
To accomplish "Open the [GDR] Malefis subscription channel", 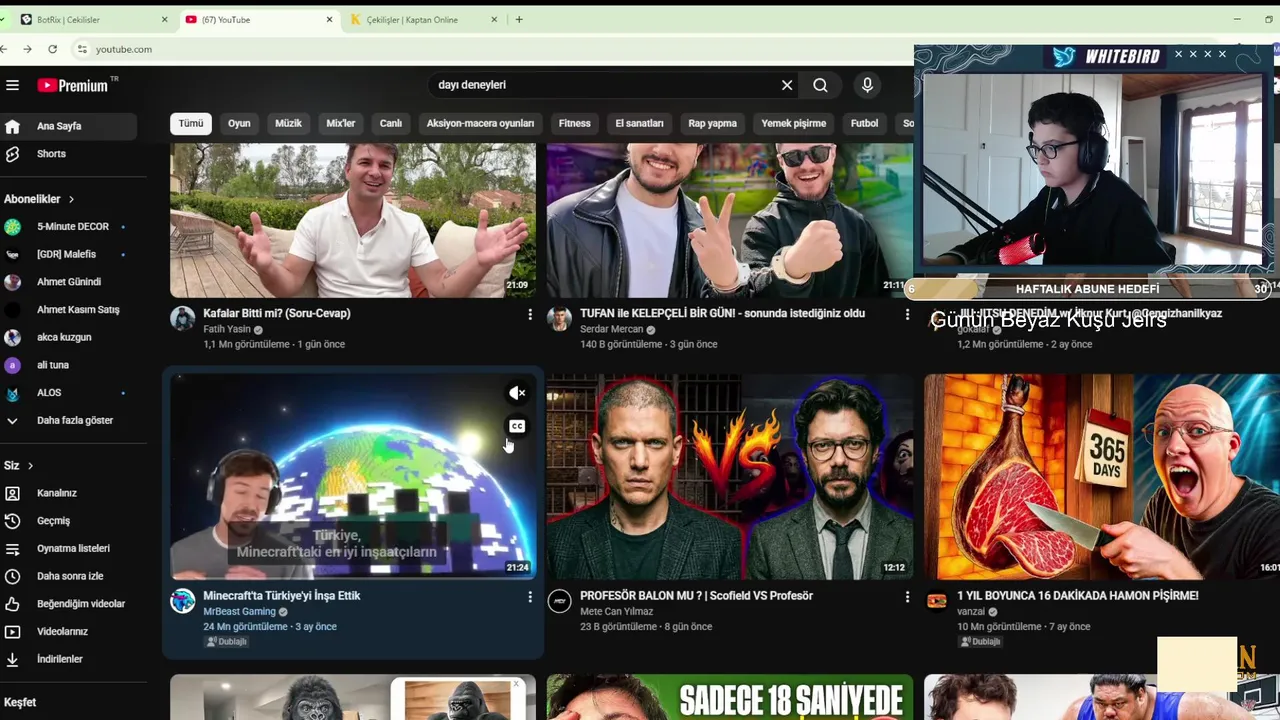I will [x=69, y=254].
